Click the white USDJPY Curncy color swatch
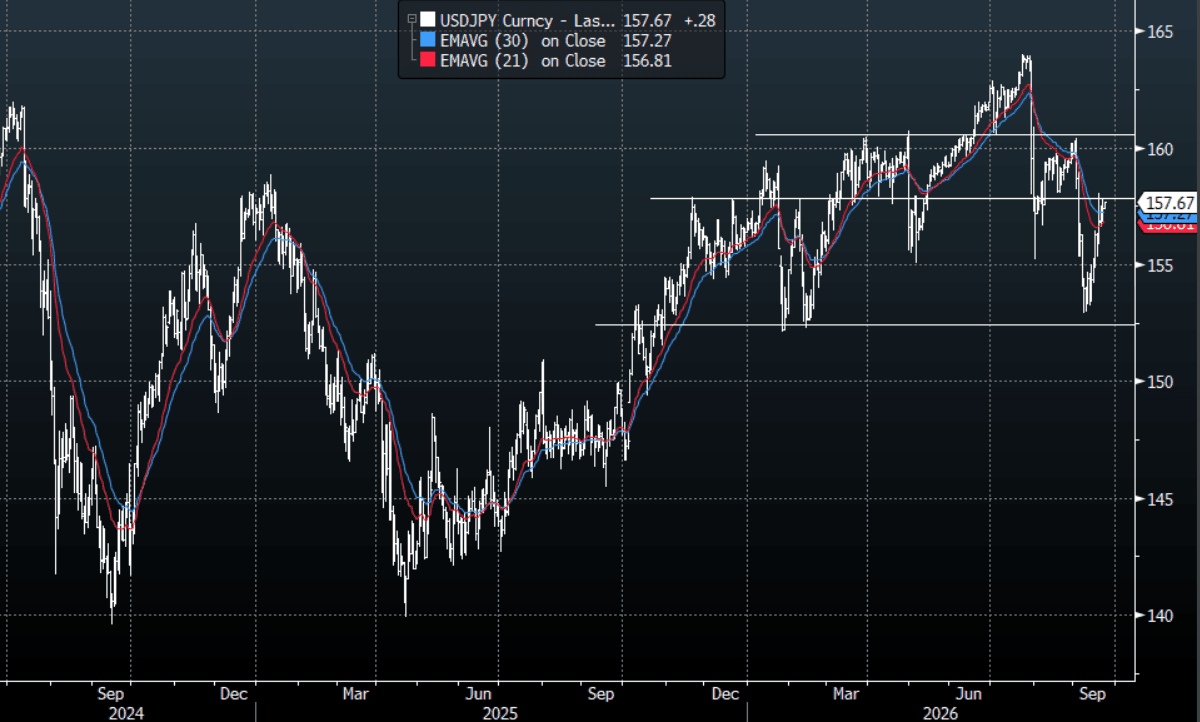This screenshot has height=722, width=1200. point(427,18)
